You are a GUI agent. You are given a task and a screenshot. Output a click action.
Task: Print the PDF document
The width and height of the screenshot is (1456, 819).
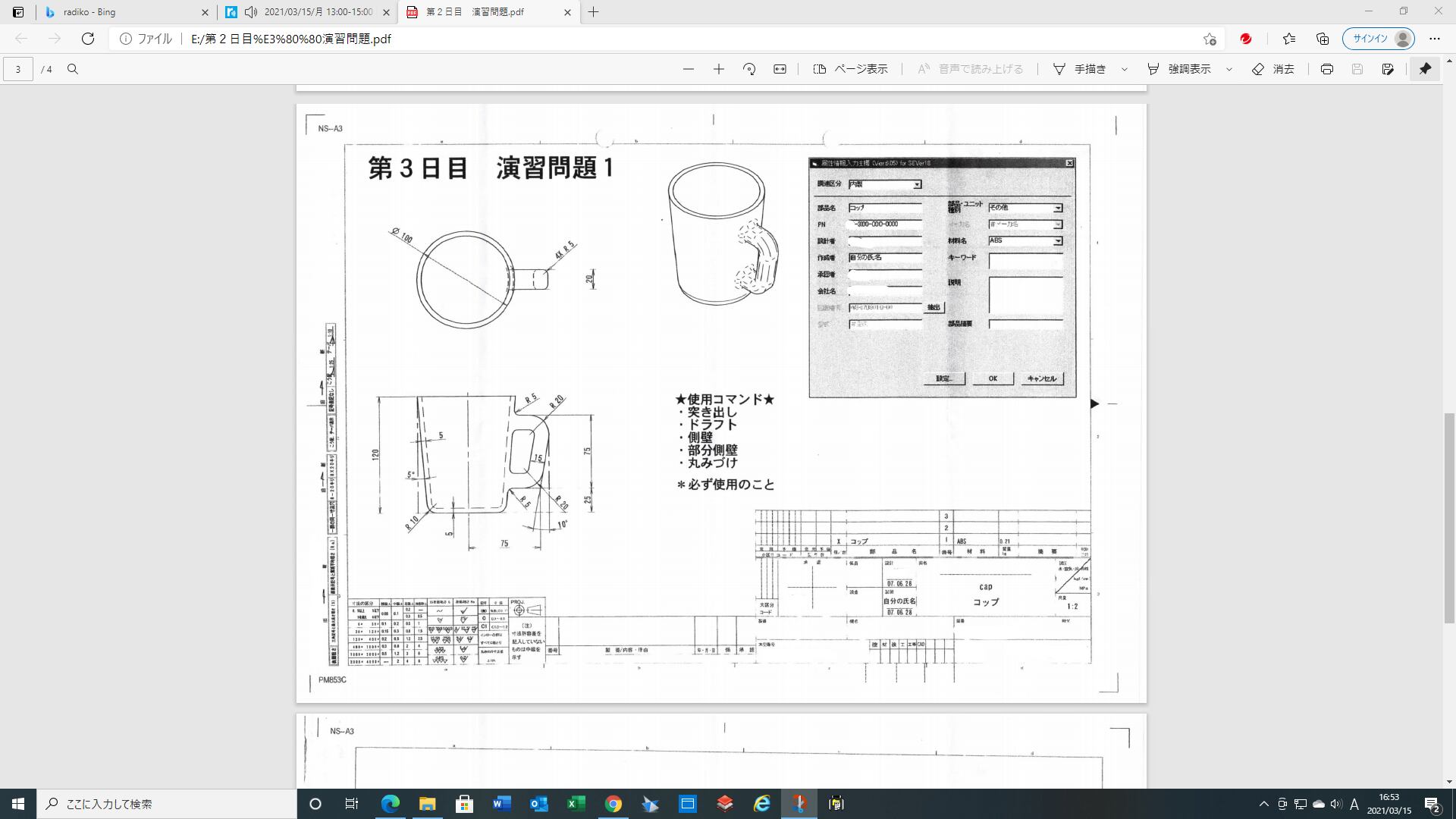[x=1326, y=69]
